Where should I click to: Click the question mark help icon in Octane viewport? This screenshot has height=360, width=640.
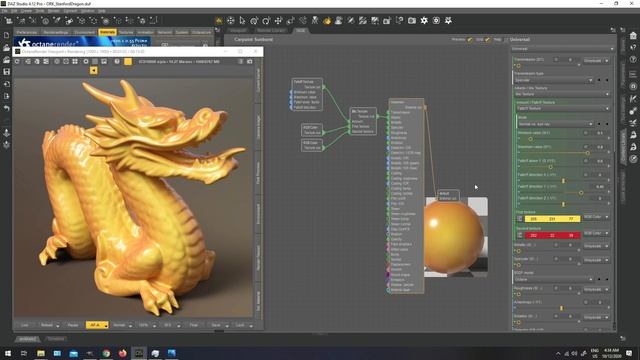pos(117,62)
